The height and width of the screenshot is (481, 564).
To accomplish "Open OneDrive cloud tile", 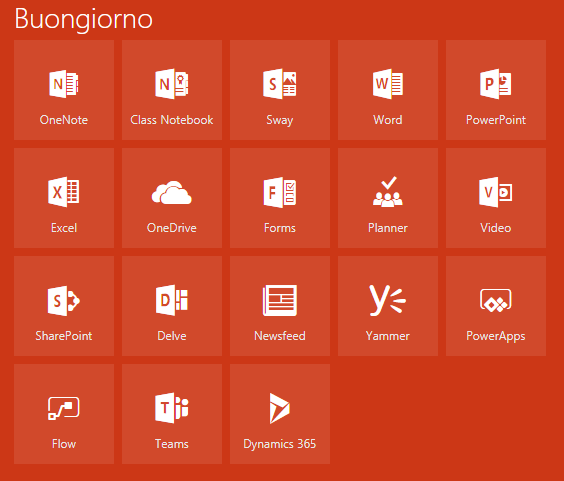I will coord(172,198).
